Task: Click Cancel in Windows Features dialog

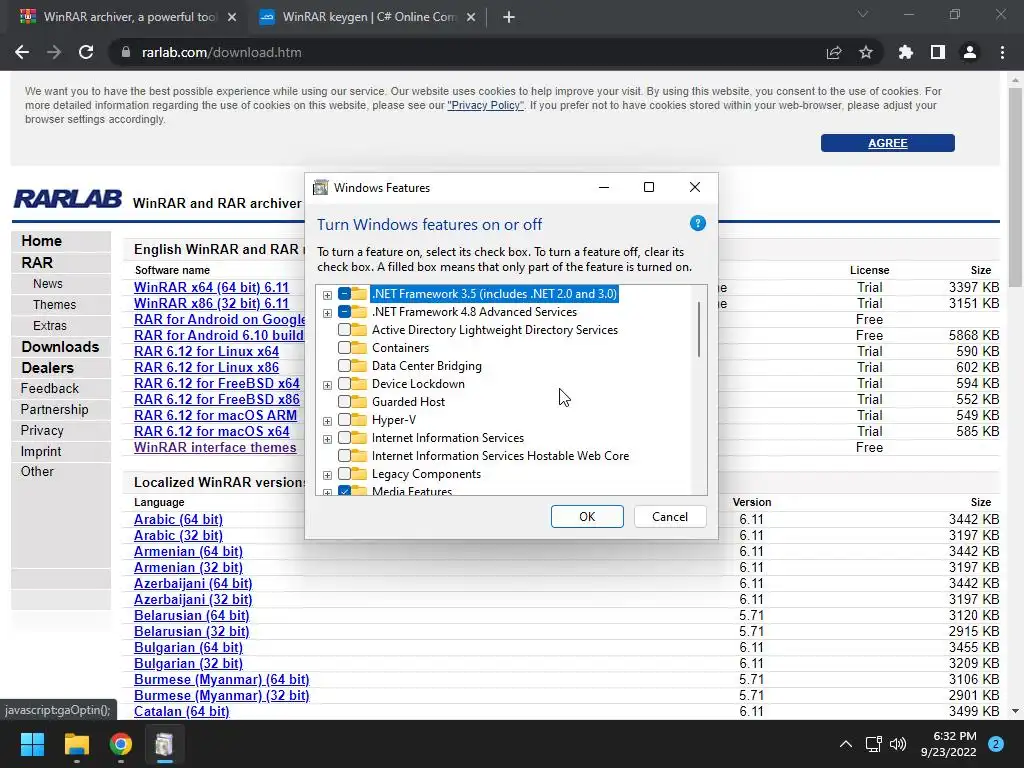Action: click(x=670, y=517)
